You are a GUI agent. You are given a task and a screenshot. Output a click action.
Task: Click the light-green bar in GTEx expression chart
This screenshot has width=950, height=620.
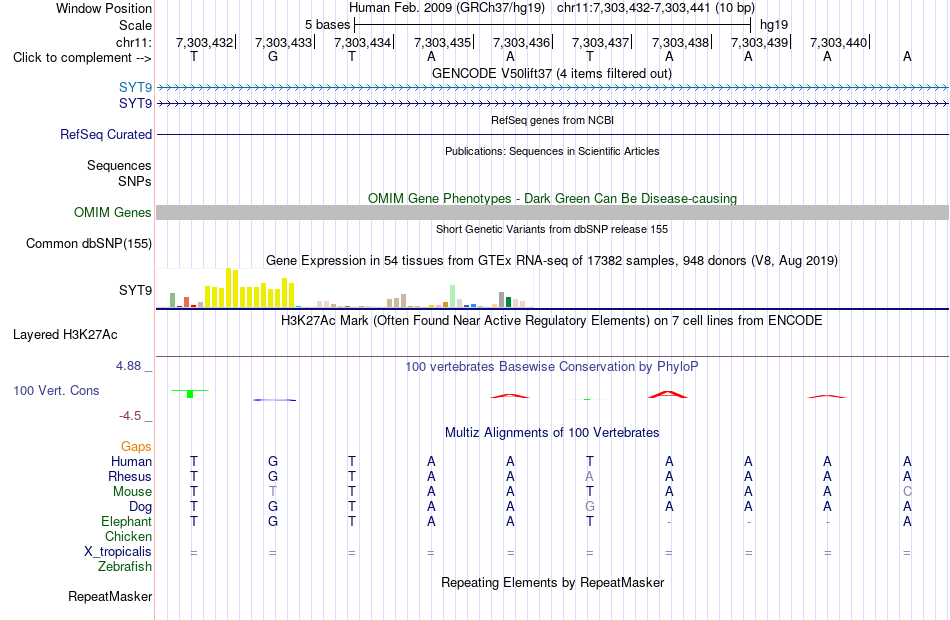click(453, 296)
